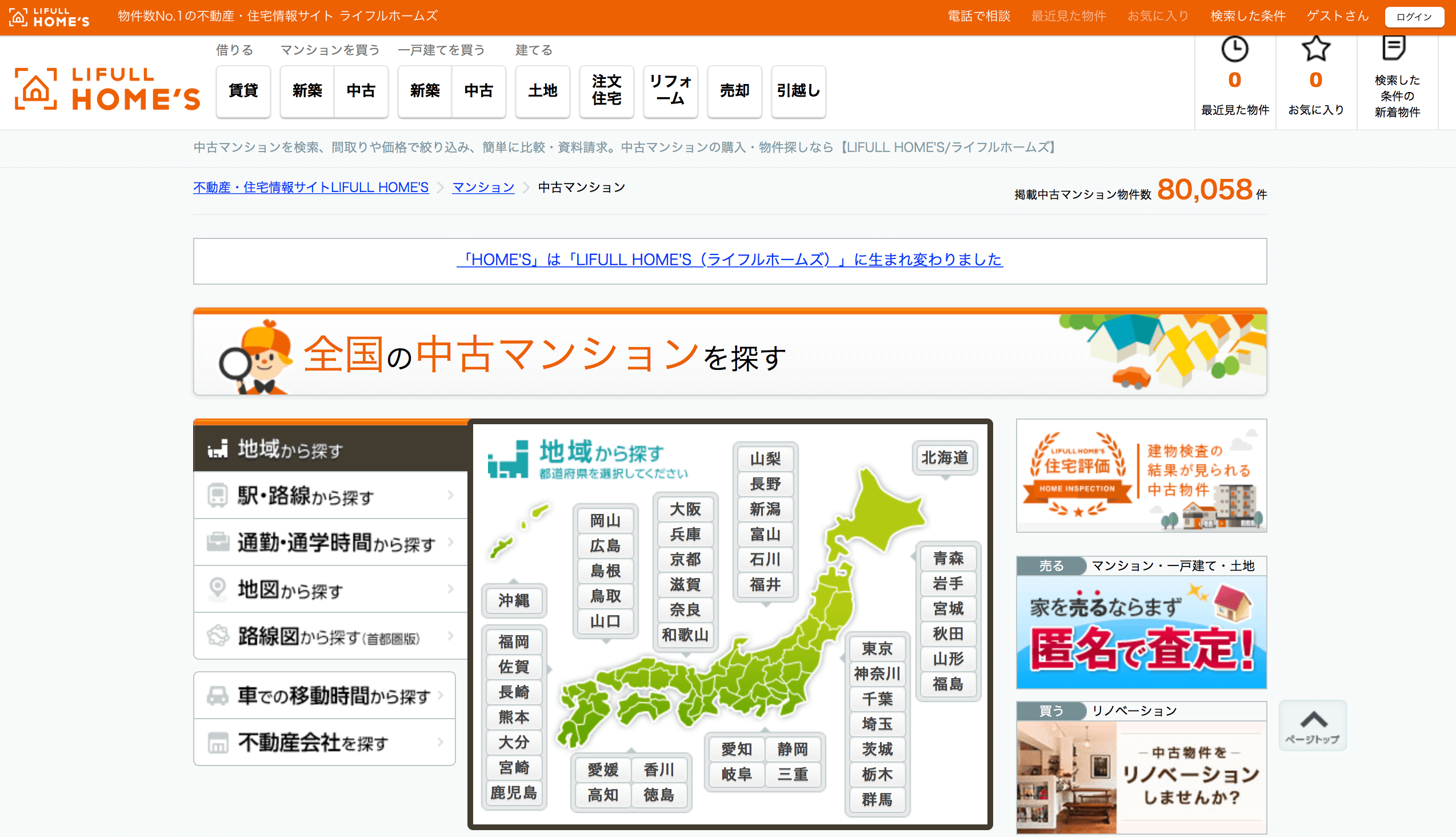
Task: Expand 路線図から探す chevron
Action: click(x=450, y=636)
